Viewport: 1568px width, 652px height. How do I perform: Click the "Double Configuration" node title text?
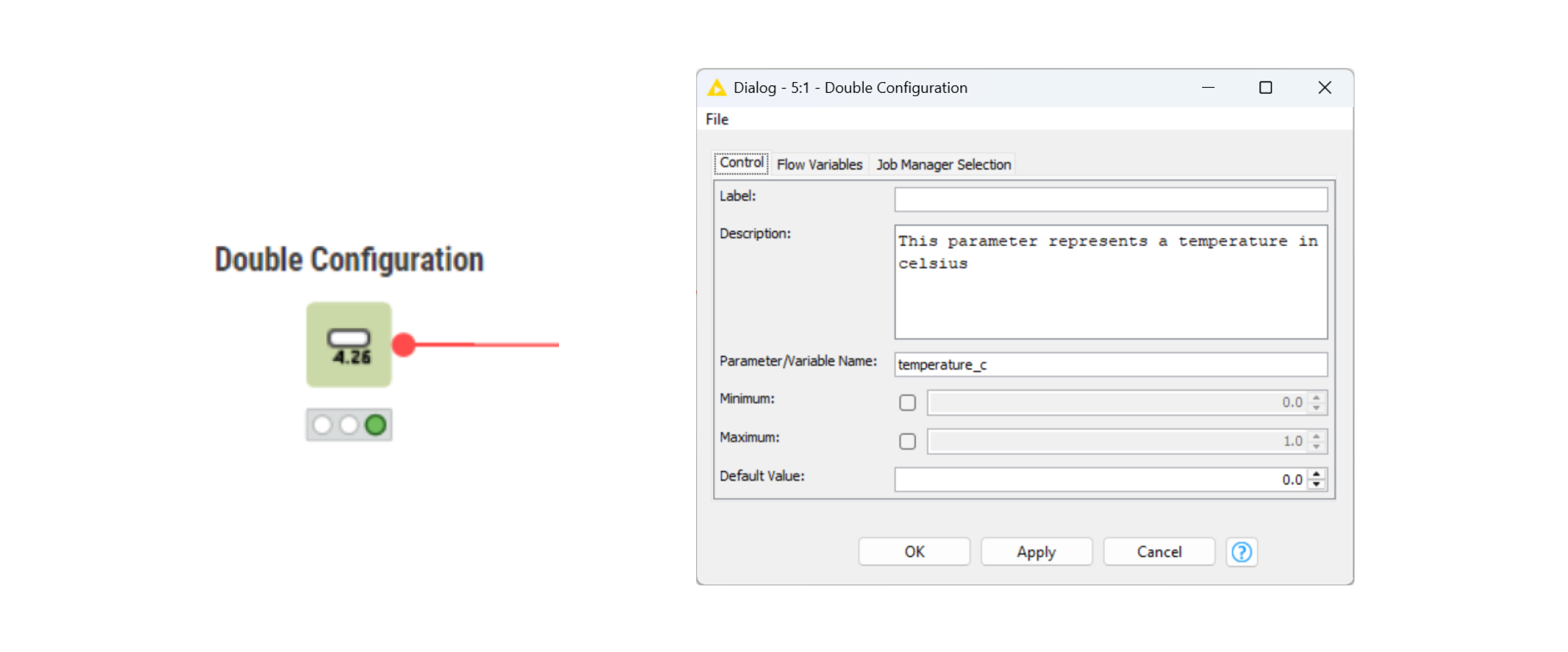[349, 260]
